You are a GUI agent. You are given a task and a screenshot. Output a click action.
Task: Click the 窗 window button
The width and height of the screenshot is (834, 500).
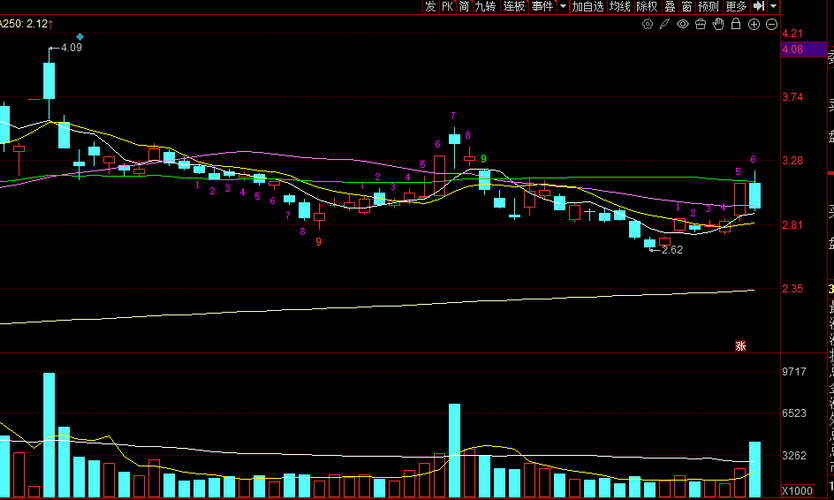[x=687, y=6]
